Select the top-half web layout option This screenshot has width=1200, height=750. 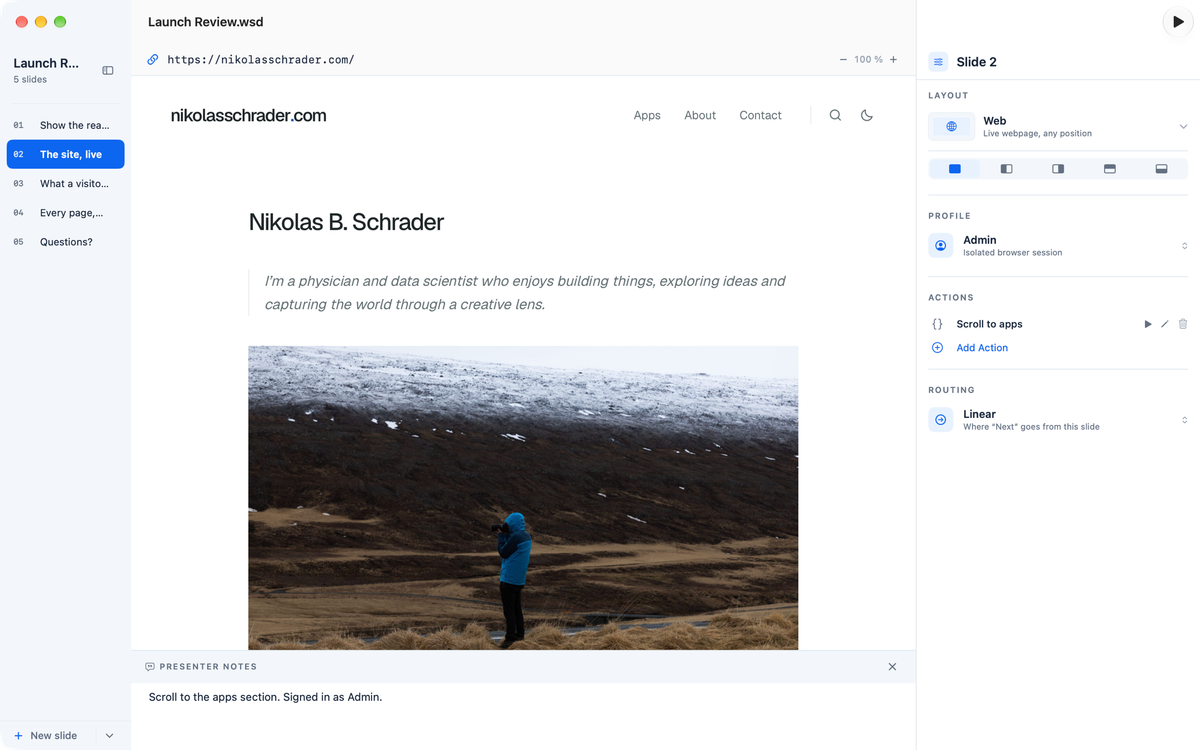(1110, 169)
